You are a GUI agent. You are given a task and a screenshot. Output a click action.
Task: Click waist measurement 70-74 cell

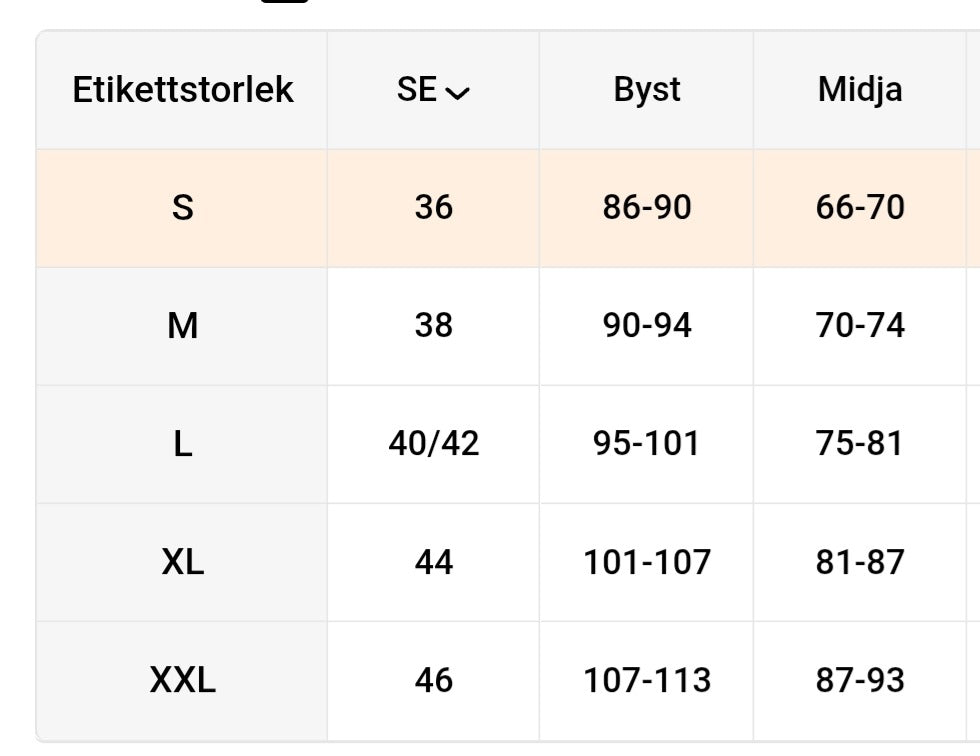860,326
